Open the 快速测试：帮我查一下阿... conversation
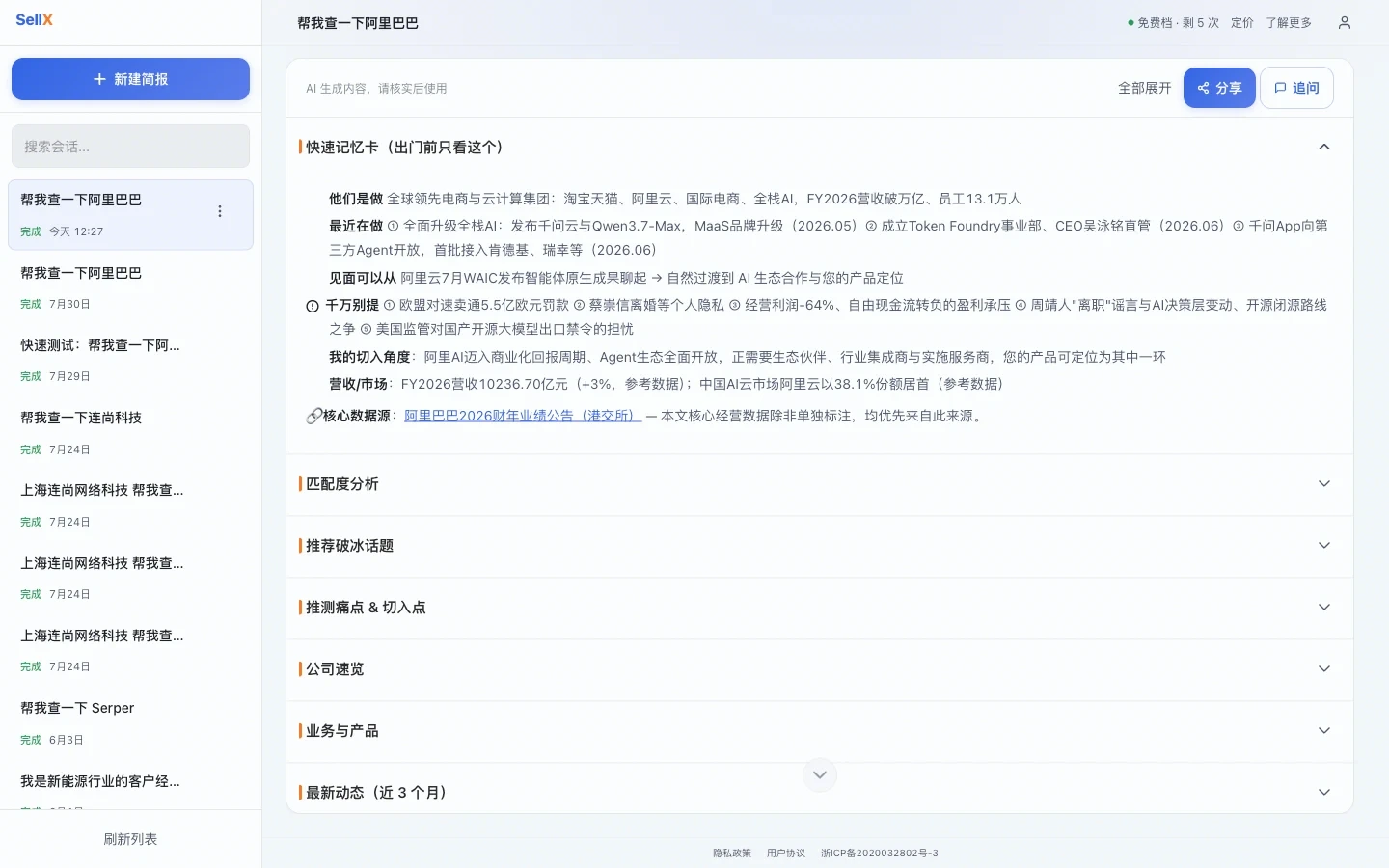The image size is (1389, 868). (x=130, y=360)
